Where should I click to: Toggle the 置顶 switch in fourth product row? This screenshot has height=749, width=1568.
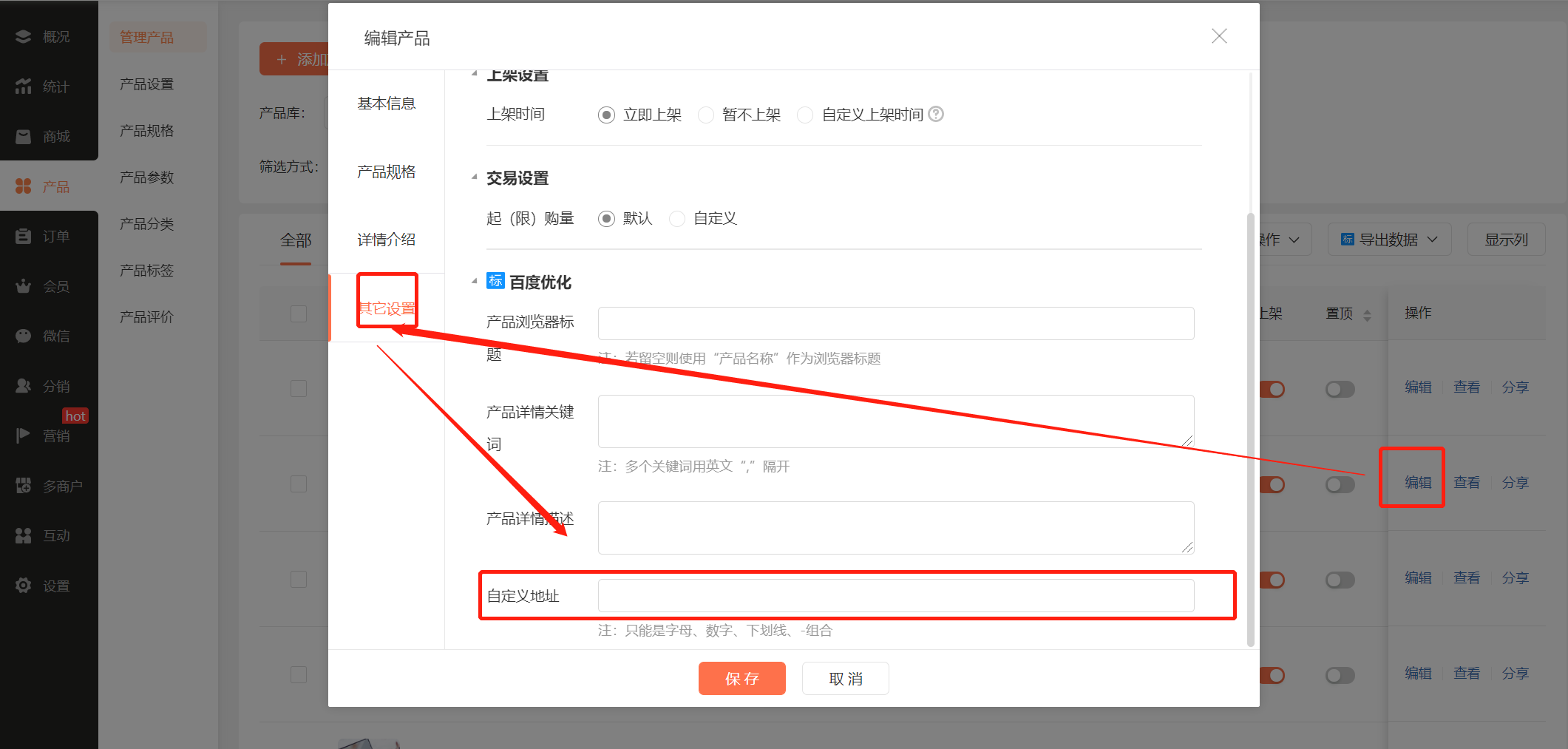click(1340, 675)
